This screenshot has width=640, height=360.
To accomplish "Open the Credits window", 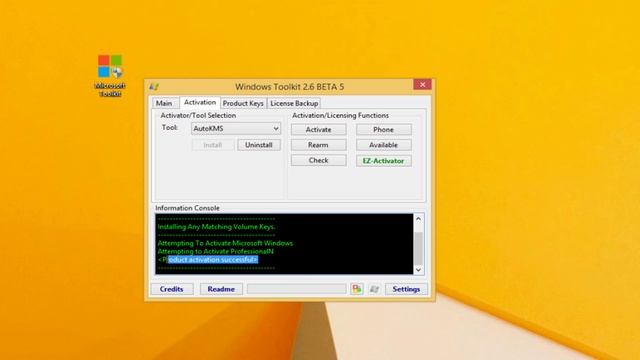I will [172, 289].
